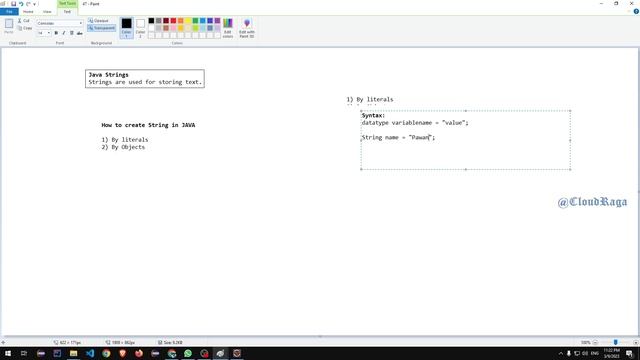Click the volume tray icon

585,353
